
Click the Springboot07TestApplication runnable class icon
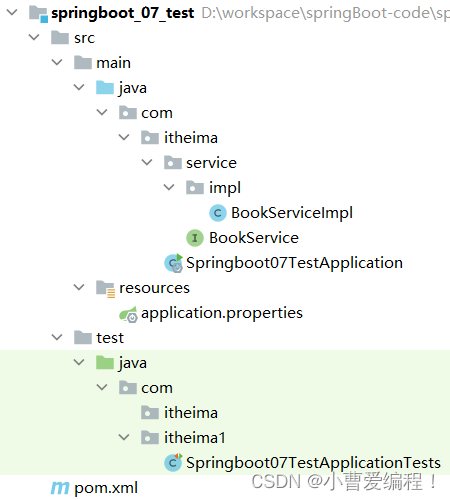(173, 263)
